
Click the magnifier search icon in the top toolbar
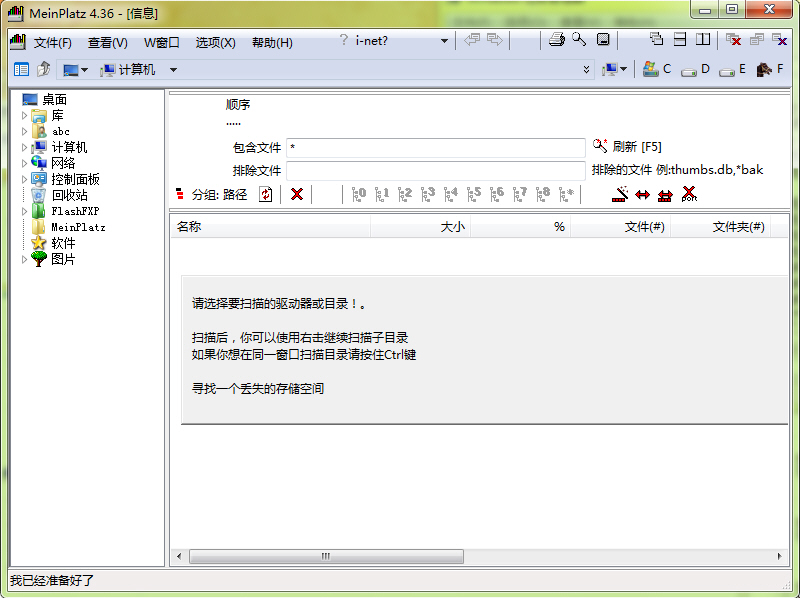[x=579, y=39]
